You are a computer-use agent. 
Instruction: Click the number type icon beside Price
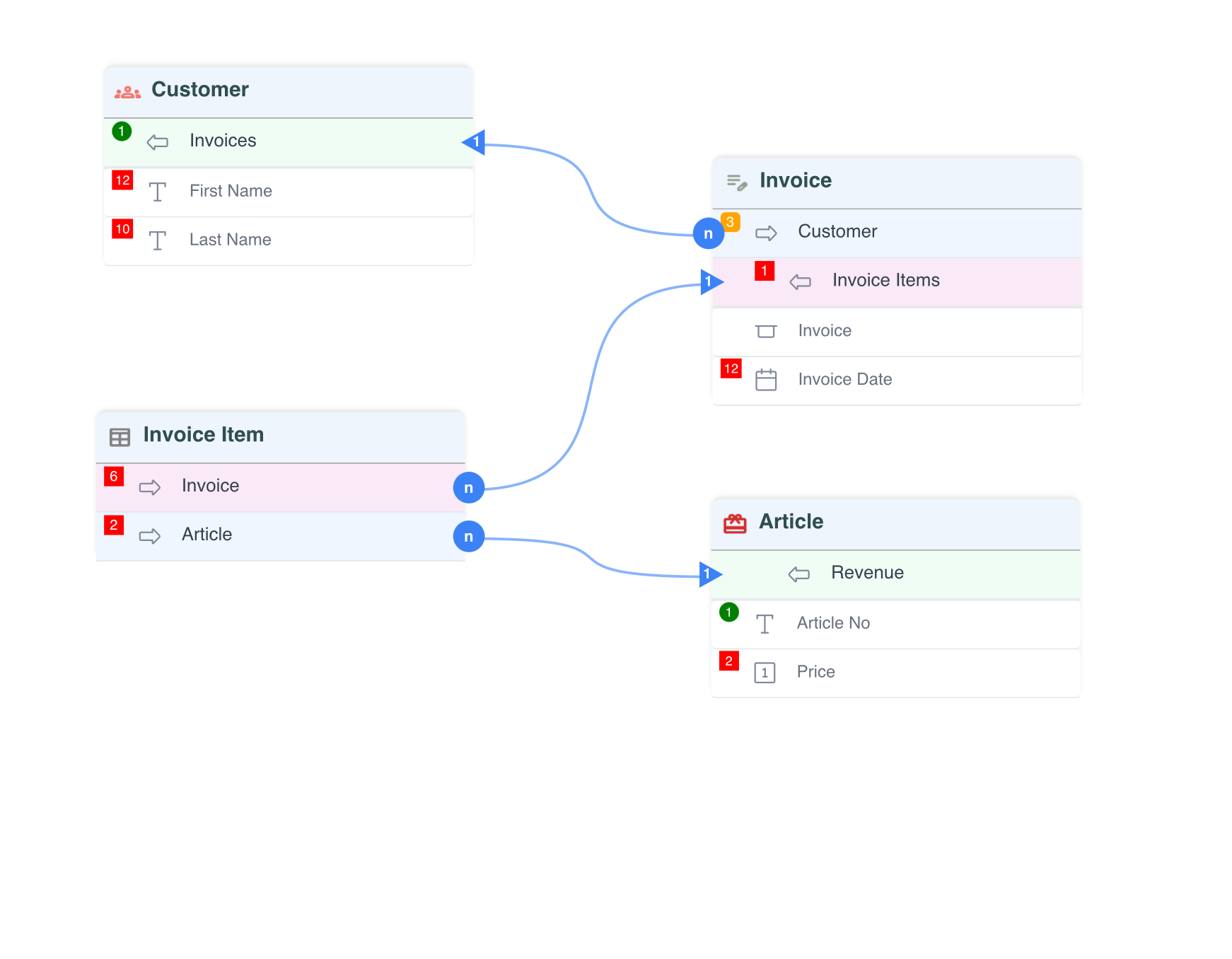click(765, 673)
